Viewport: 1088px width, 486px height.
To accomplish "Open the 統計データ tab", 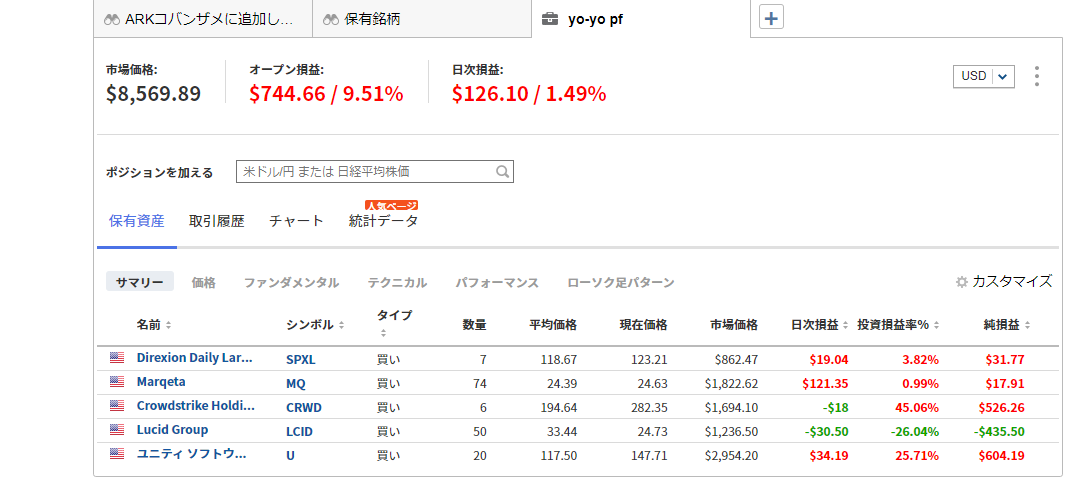I will coord(384,221).
